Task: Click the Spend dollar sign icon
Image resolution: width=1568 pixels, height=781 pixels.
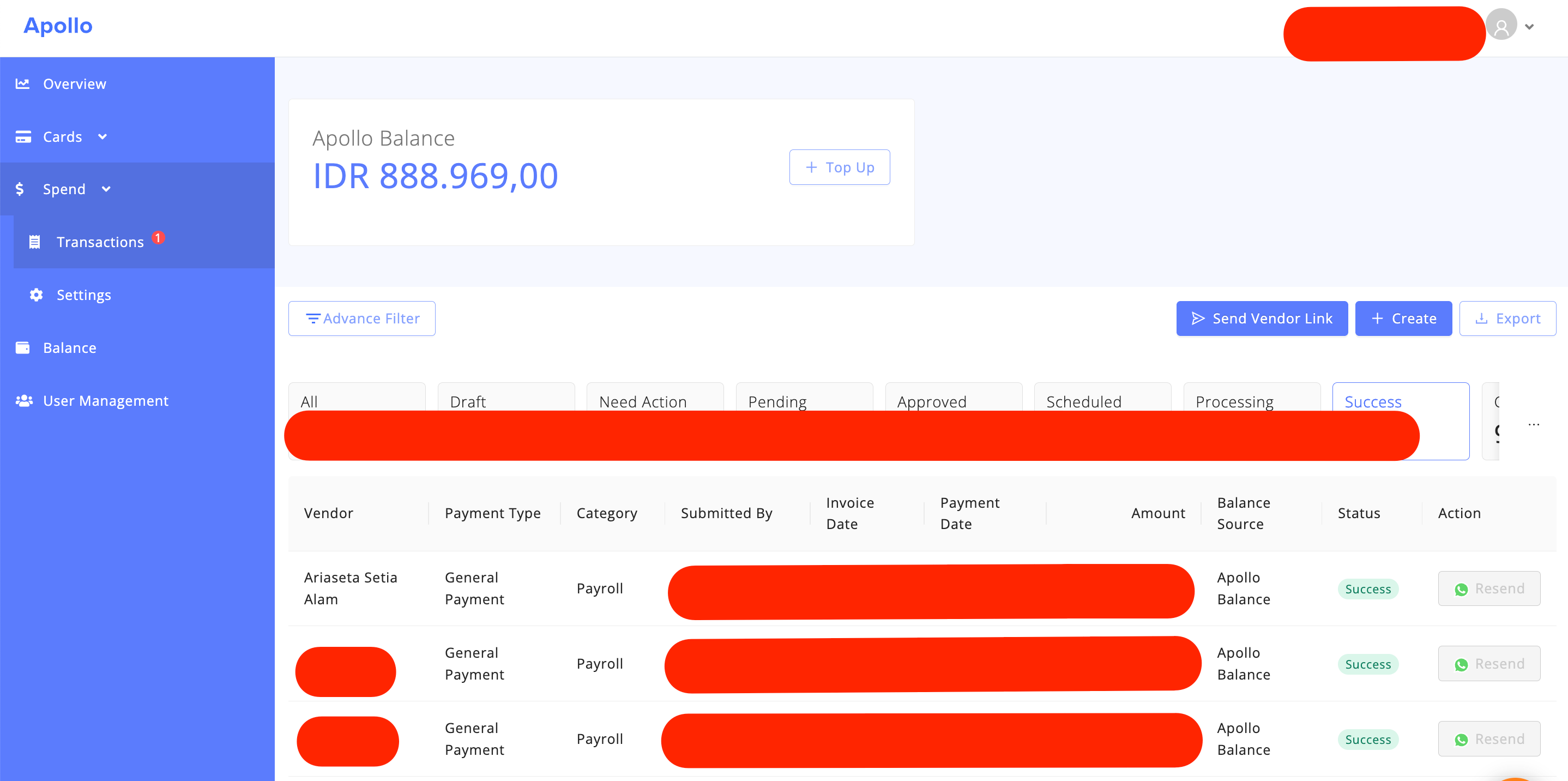Action: [20, 189]
